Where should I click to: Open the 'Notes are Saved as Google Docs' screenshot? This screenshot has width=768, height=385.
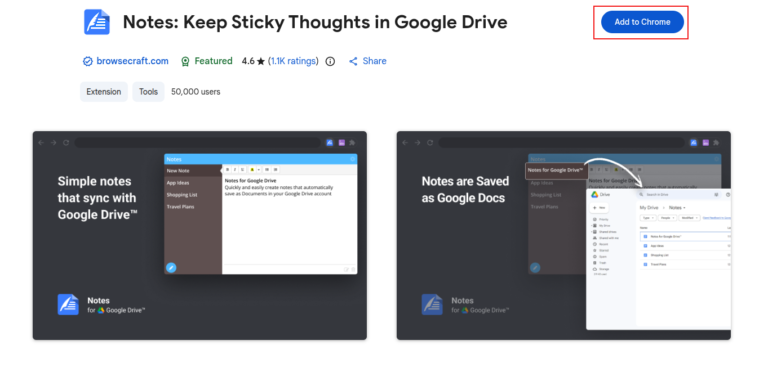[564, 235]
